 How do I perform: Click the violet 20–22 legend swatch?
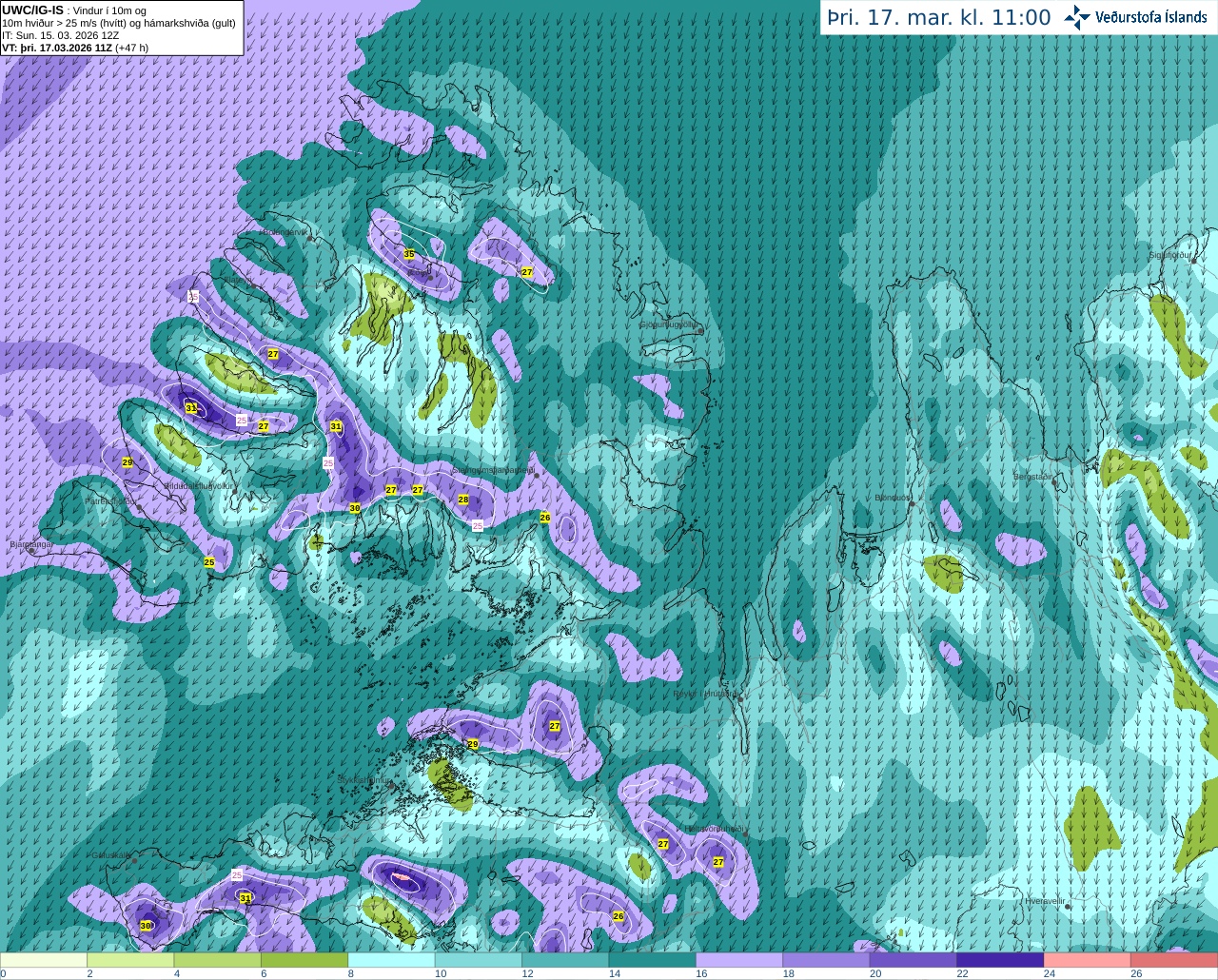coord(913,960)
